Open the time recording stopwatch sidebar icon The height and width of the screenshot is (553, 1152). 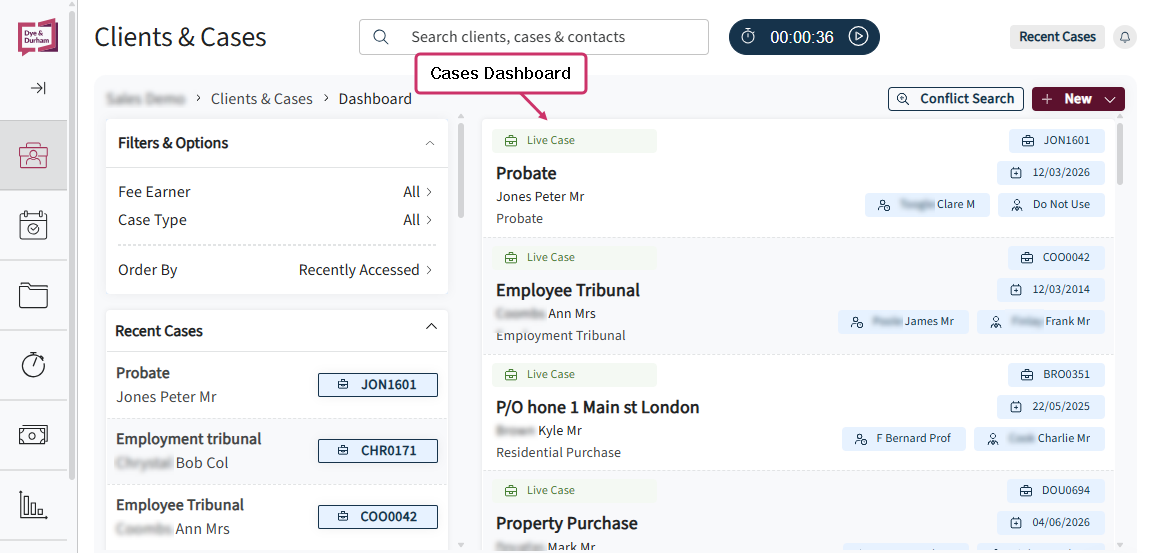point(33,364)
